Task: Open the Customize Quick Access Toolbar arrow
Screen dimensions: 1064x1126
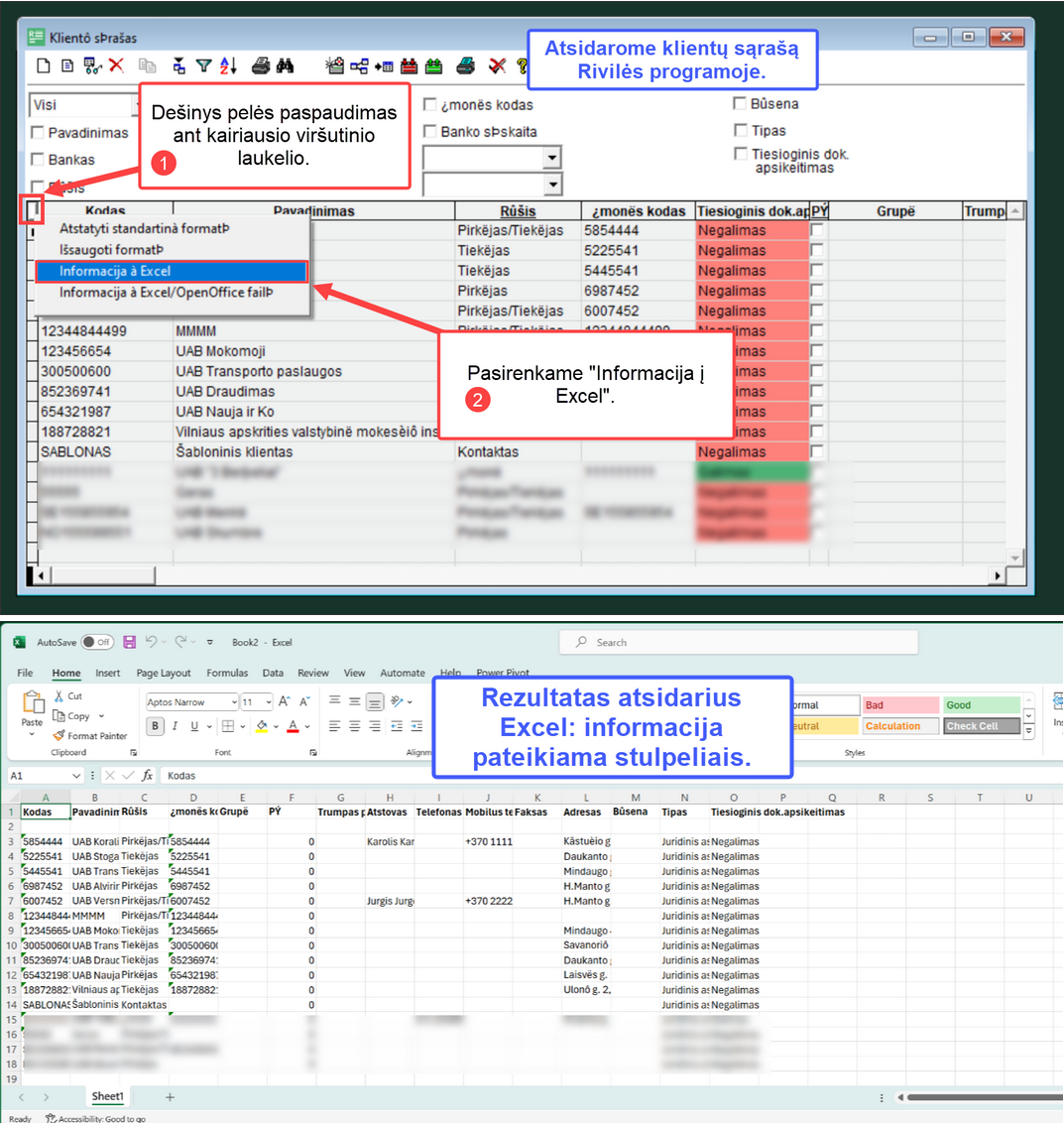Action: tap(209, 642)
